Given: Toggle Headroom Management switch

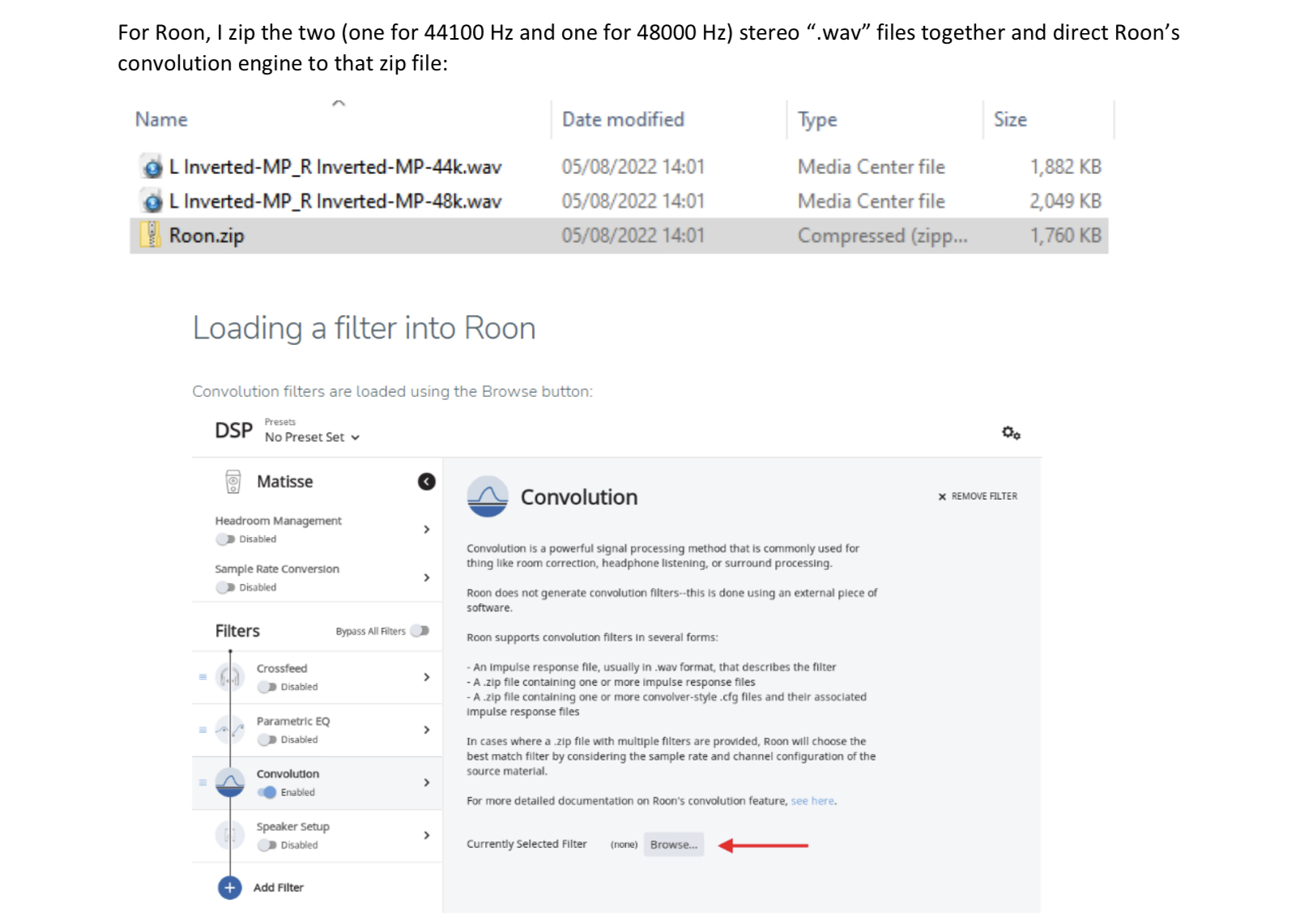Looking at the screenshot, I should [x=225, y=539].
